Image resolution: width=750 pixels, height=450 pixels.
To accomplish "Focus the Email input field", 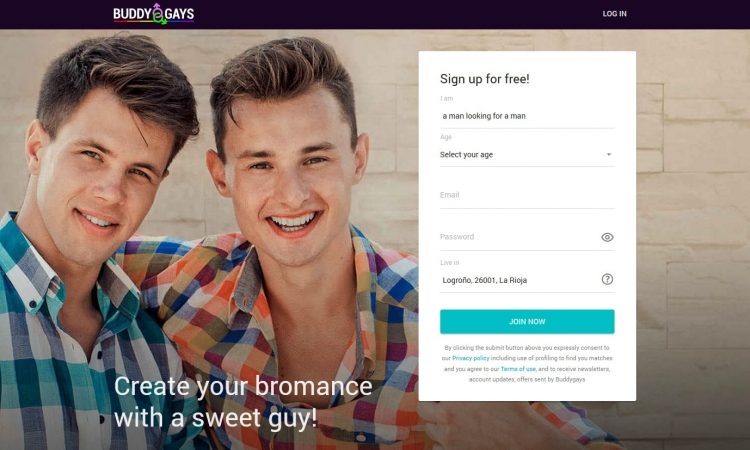I will coord(527,196).
